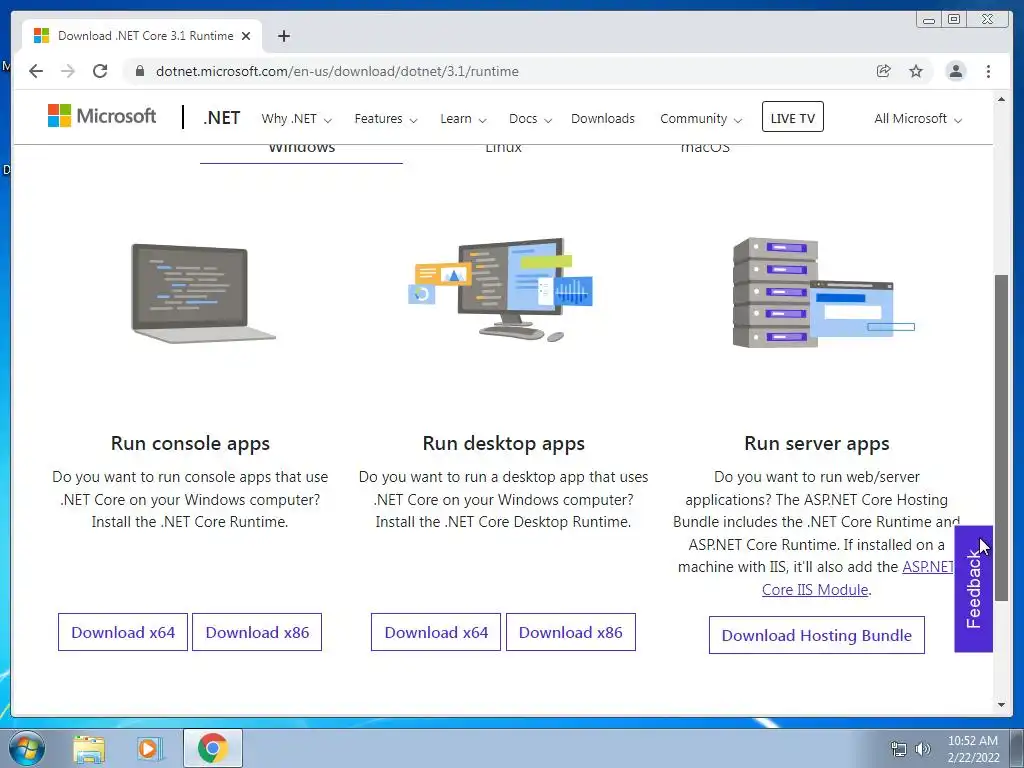Select the Linux OS tab
The height and width of the screenshot is (768, 1024).
point(504,150)
